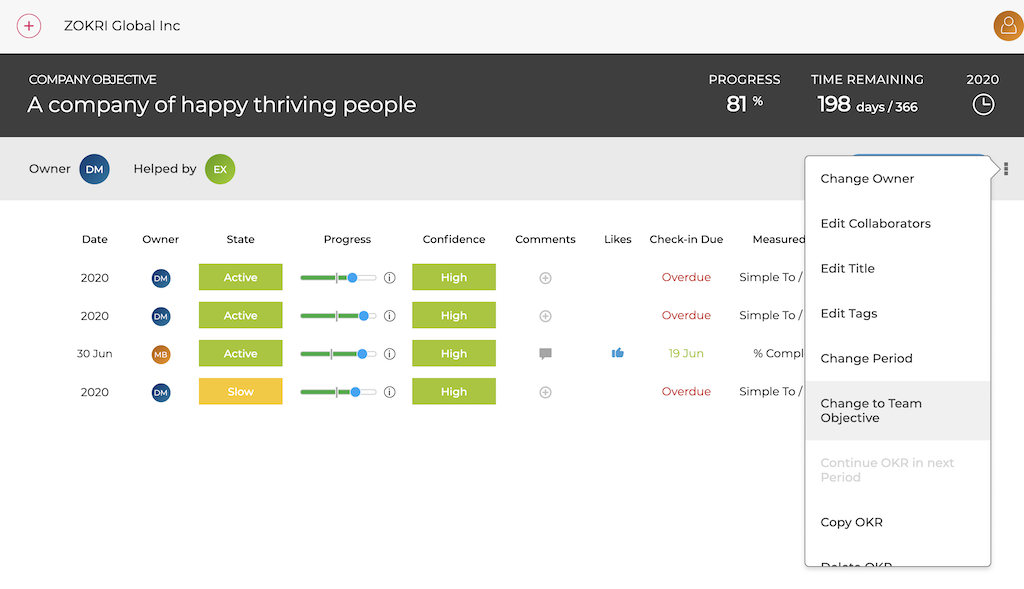The image size is (1024, 589).
Task: Open Active state dropdown in first row
Action: click(240, 278)
